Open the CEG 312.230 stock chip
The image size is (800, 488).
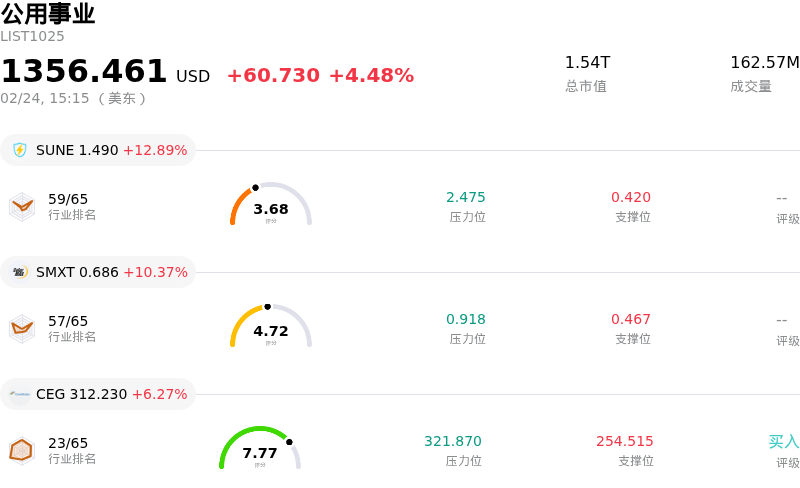click(98, 394)
